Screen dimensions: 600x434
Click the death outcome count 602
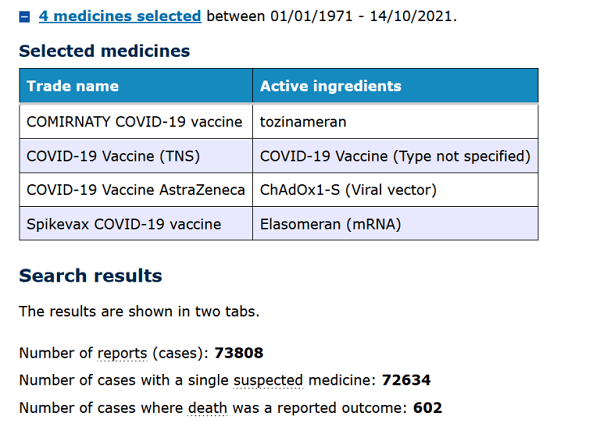click(425, 407)
